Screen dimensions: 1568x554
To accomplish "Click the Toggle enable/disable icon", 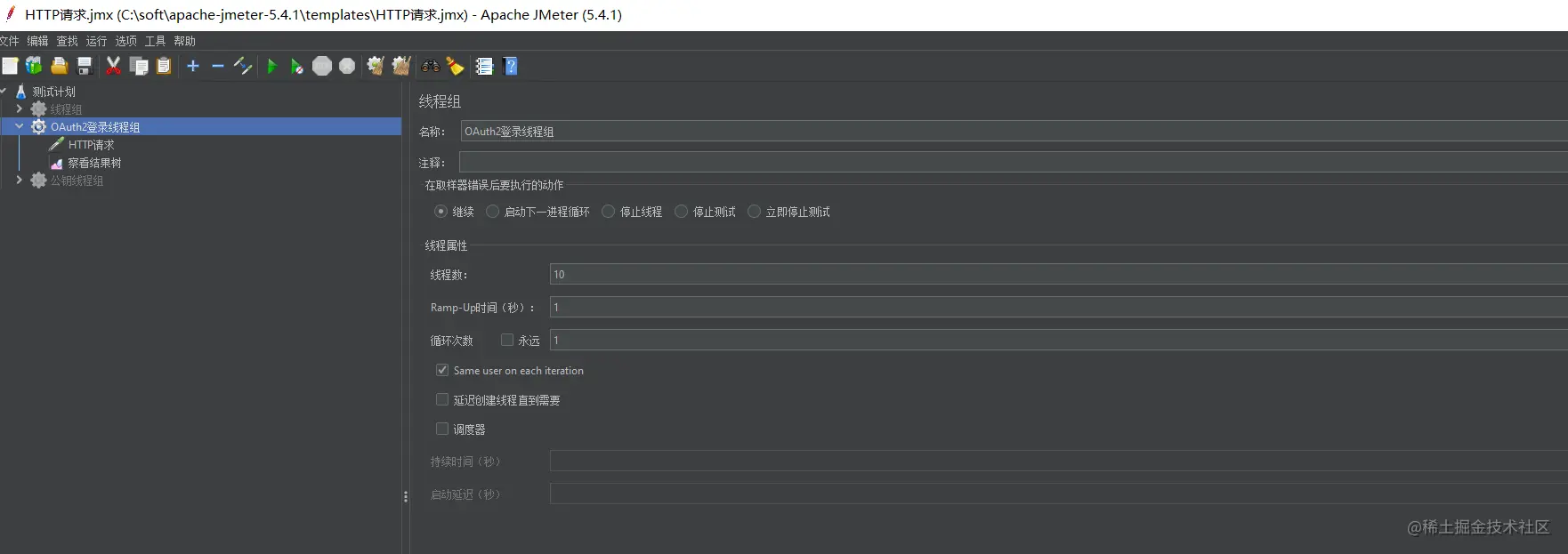I will tap(243, 66).
